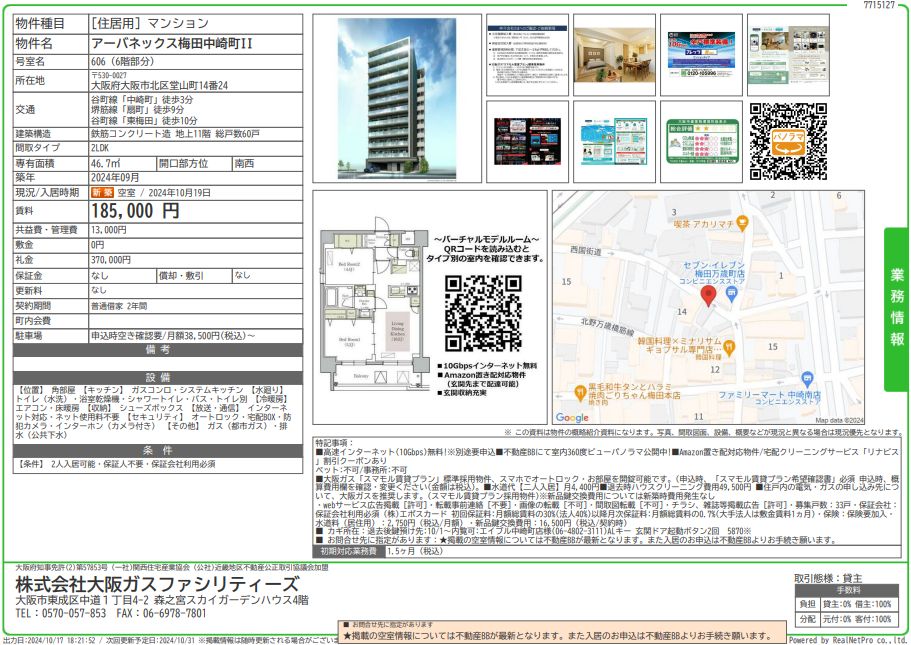Click property name アーバネックス梅田中崎町II
The width and height of the screenshot is (911, 645).
point(172,44)
